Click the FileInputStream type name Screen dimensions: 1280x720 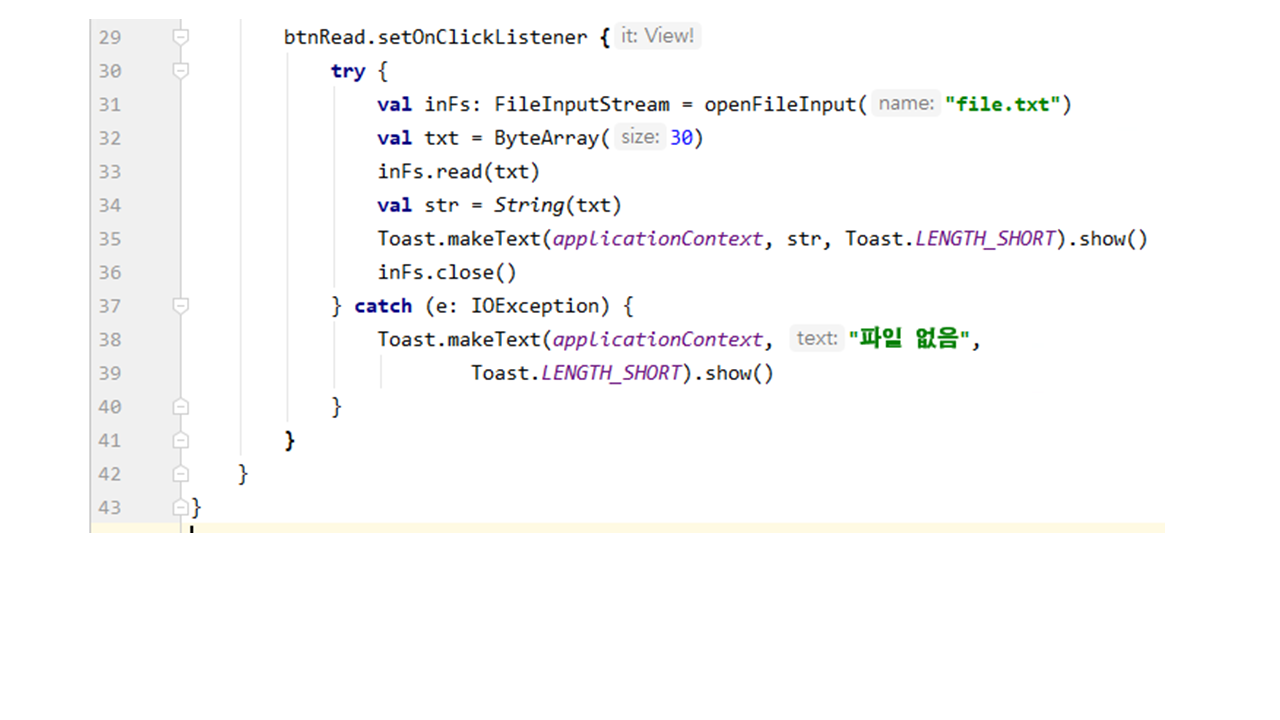point(581,105)
